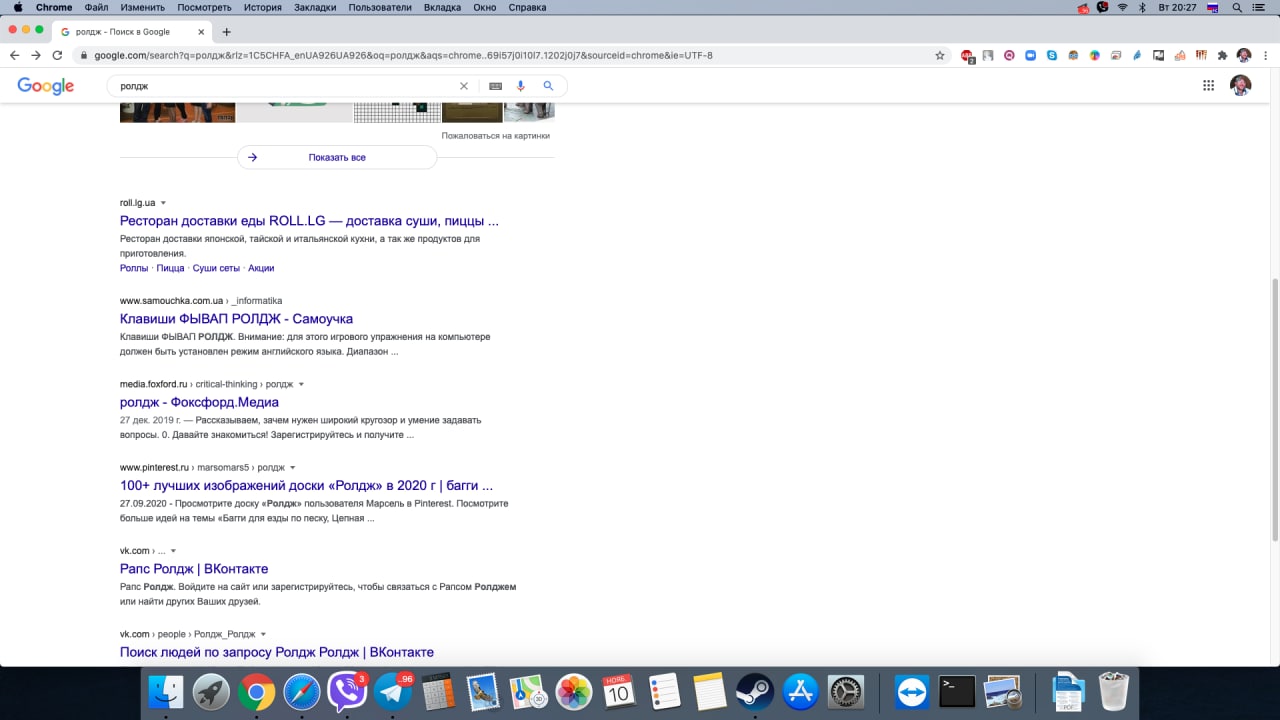1280x720 pixels.
Task: Click the Показать все button
Action: (337, 157)
